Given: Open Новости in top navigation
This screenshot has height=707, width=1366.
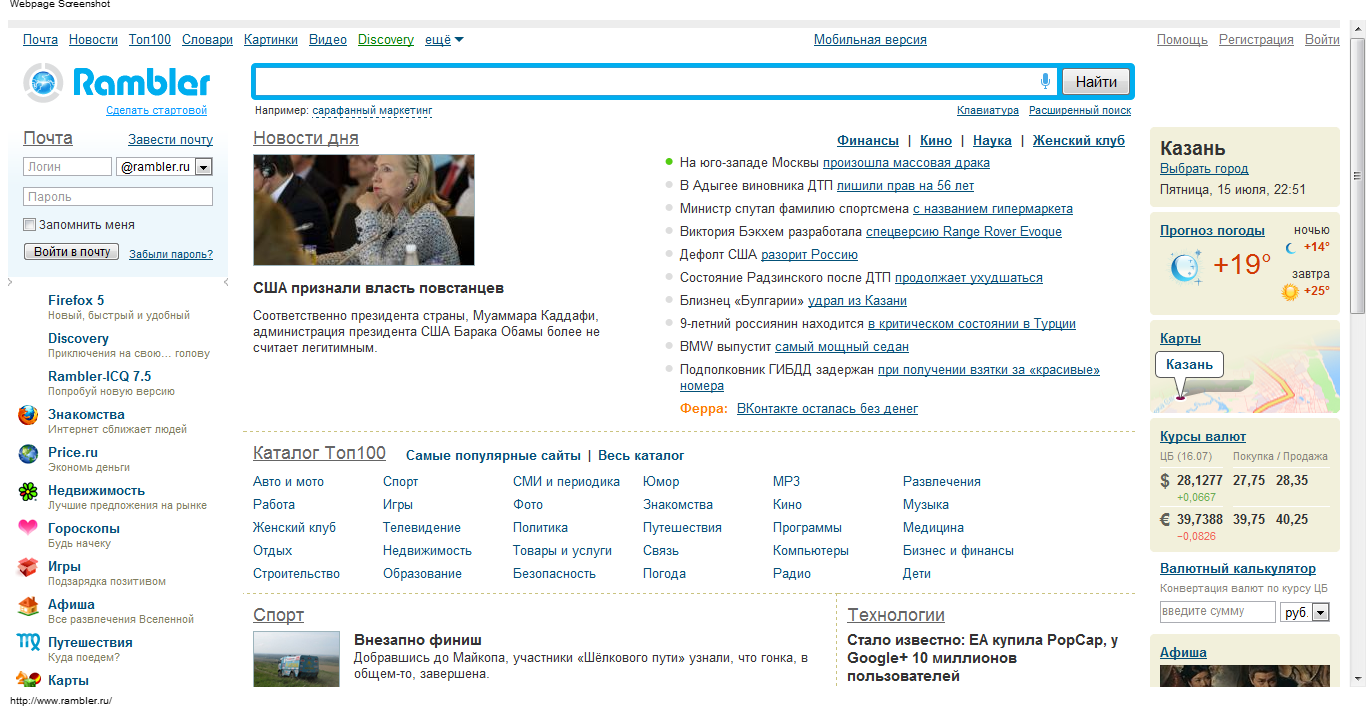Looking at the screenshot, I should [x=93, y=40].
